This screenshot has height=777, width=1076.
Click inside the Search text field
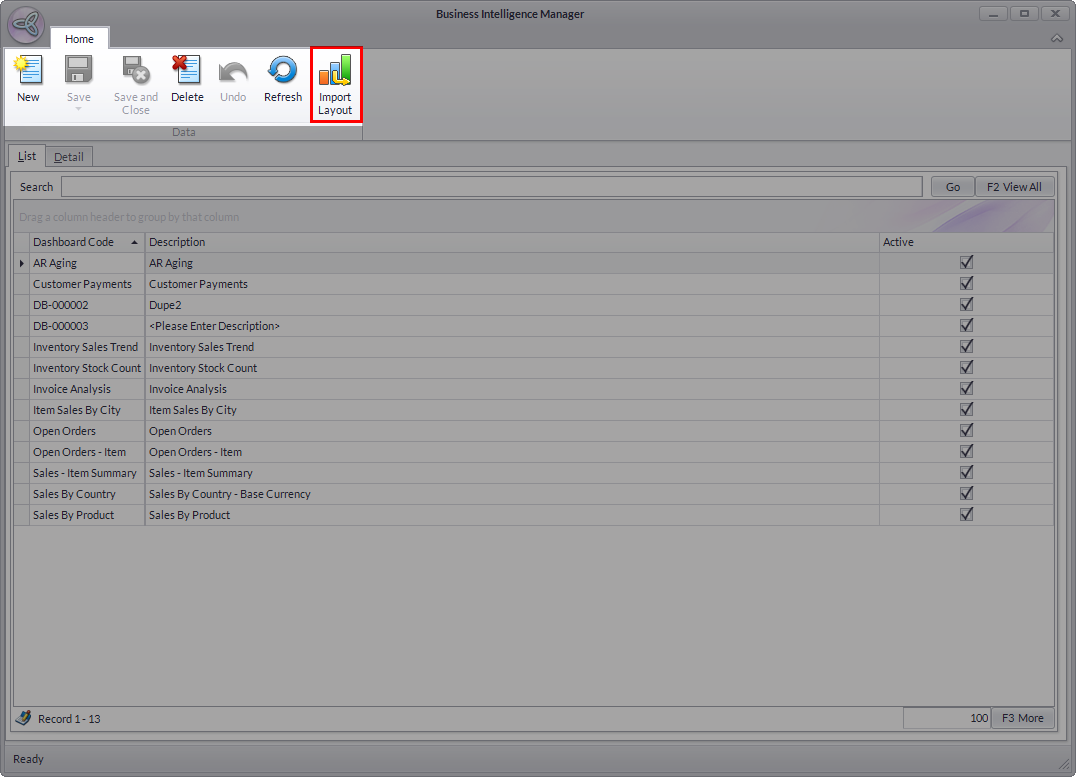[x=490, y=187]
